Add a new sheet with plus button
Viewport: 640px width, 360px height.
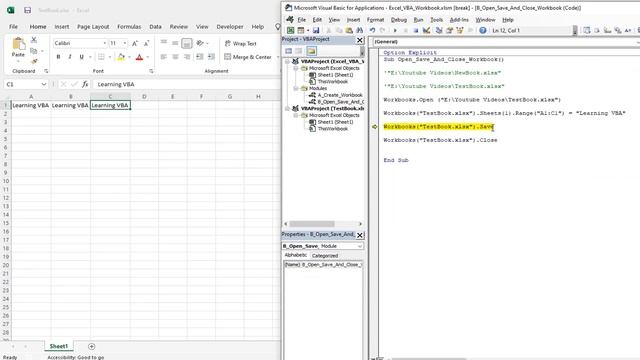pos(91,347)
